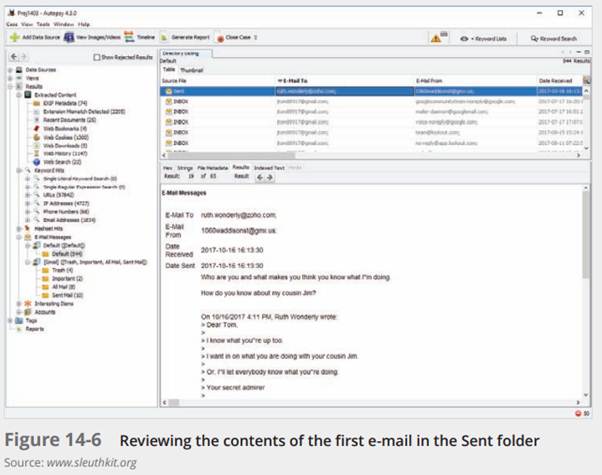
Task: Click the Sent row envelope icon
Action: point(169,91)
